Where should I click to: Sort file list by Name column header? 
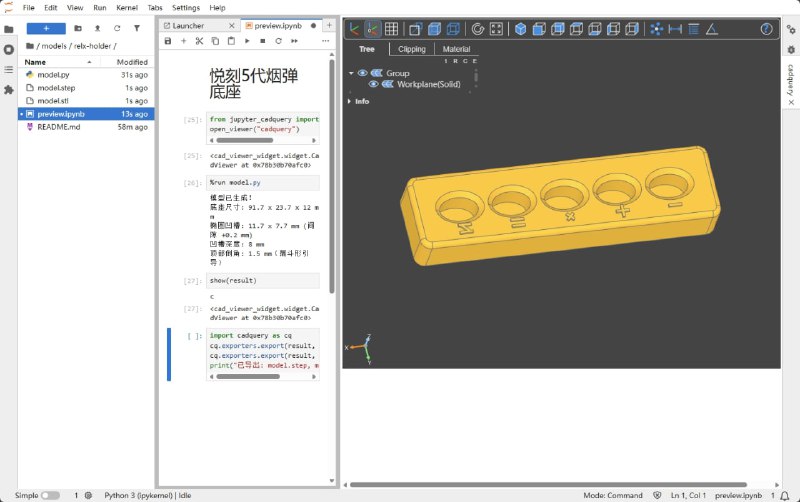point(35,62)
